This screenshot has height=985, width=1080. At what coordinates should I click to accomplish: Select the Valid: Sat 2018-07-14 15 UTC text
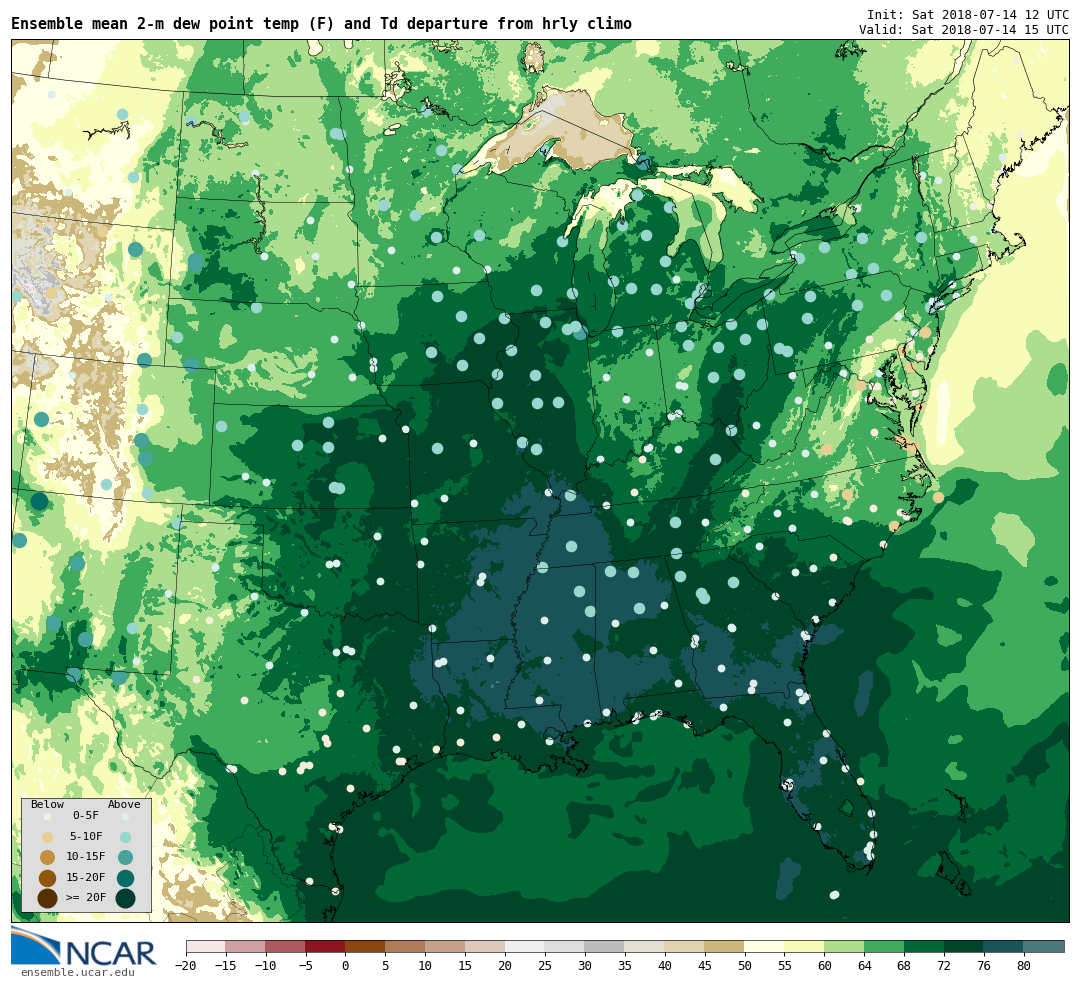(964, 30)
